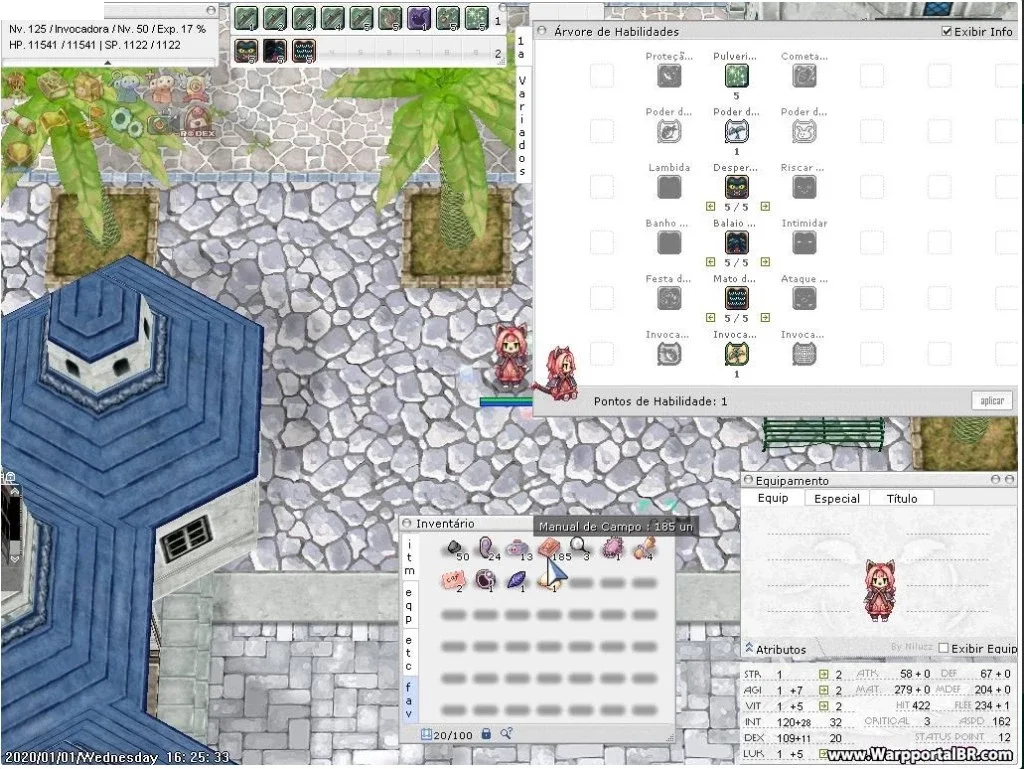Increase Mato d... skill level with right arrow

coord(765,317)
